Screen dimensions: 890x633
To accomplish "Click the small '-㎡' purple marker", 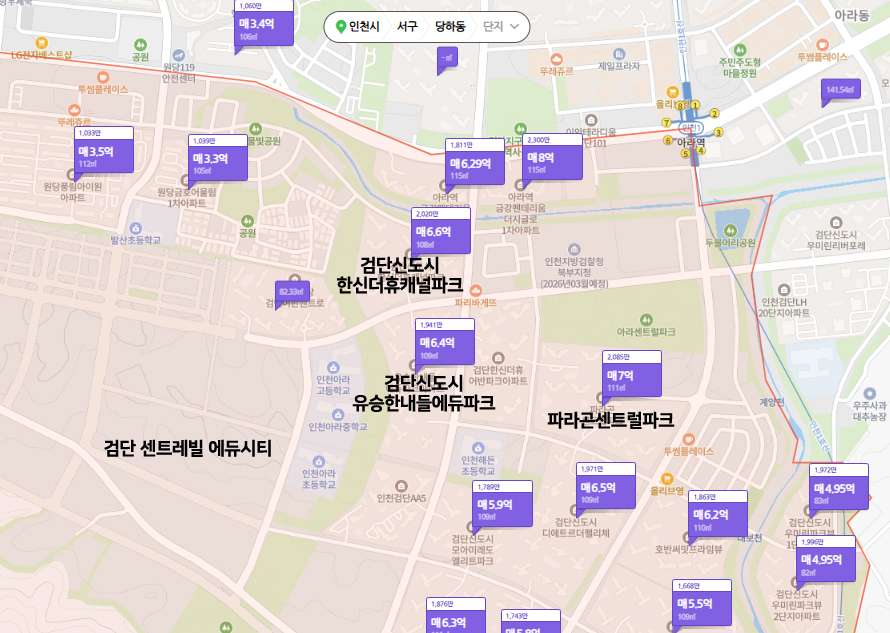I will pyautogui.click(x=447, y=58).
